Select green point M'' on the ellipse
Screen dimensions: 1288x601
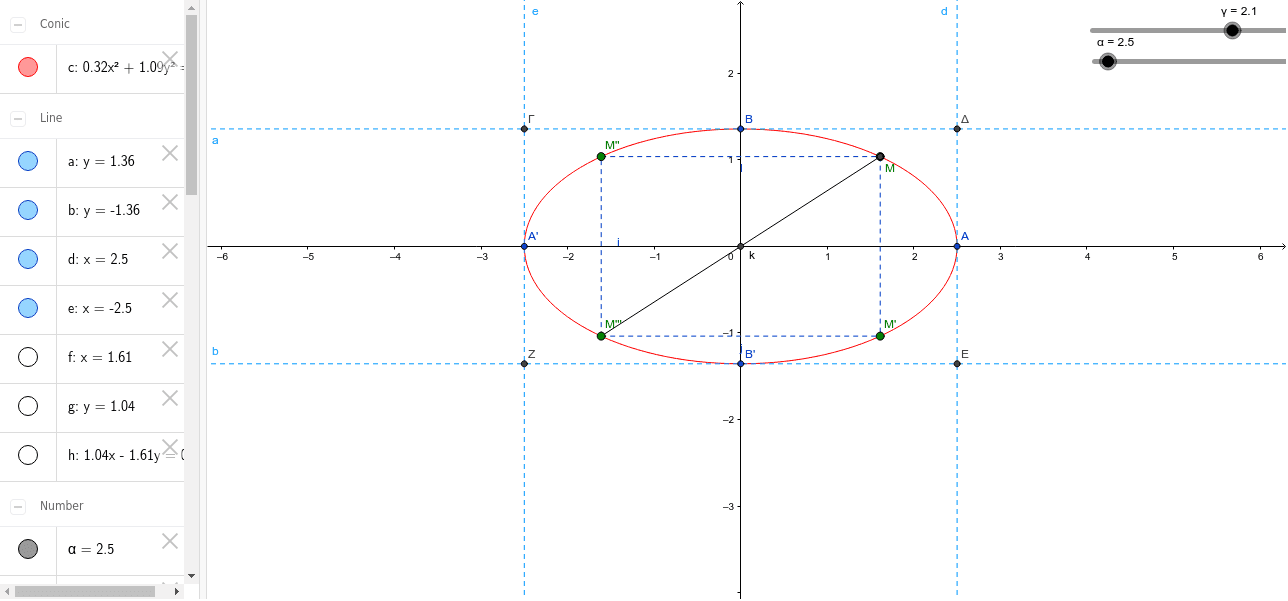point(601,156)
